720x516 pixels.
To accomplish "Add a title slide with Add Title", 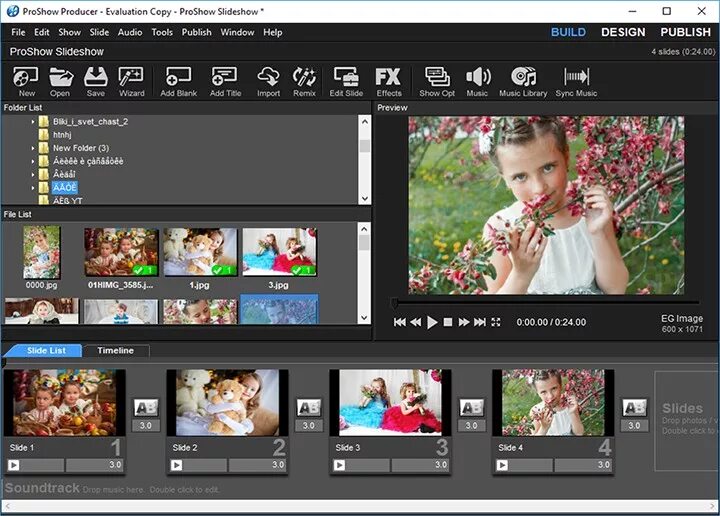I will (225, 81).
